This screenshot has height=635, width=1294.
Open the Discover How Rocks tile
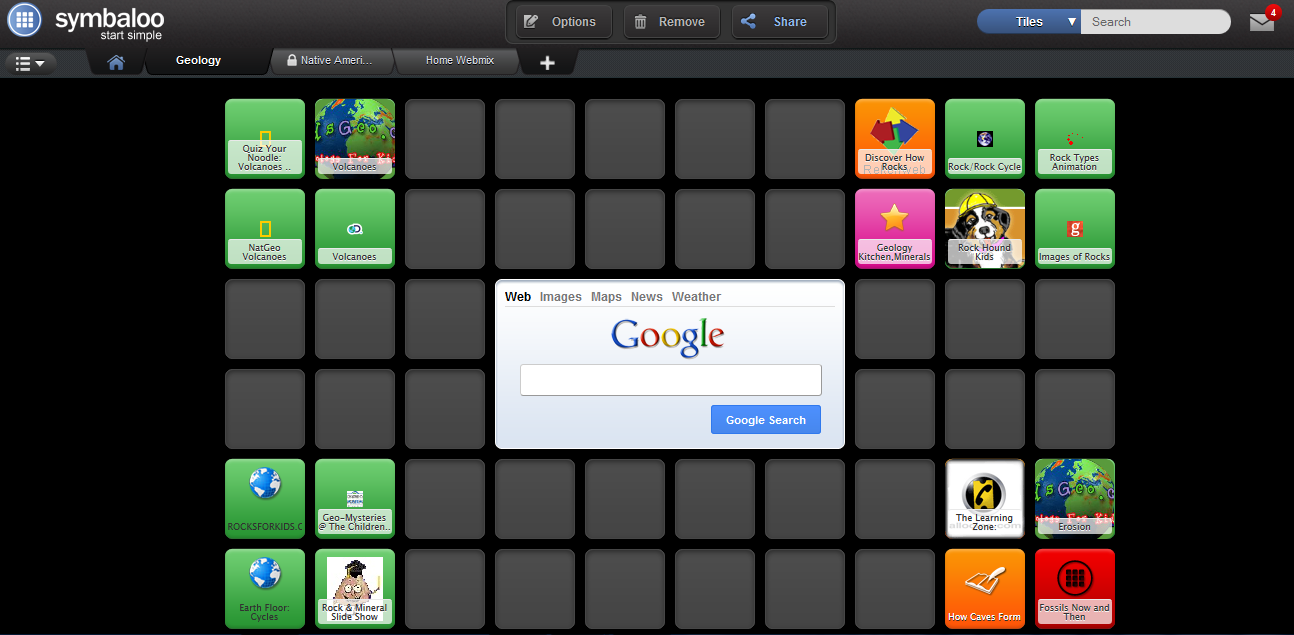click(895, 139)
